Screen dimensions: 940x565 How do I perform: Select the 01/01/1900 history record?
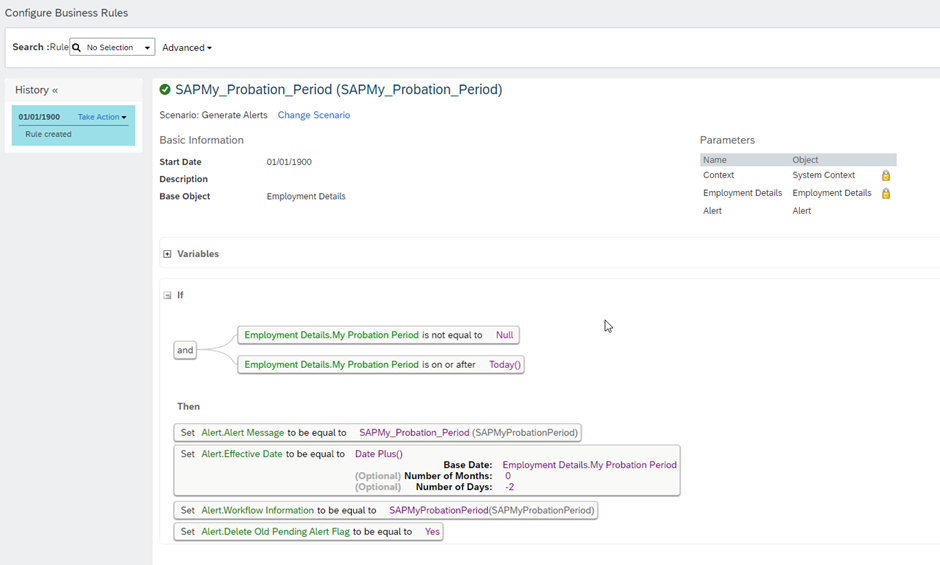pyautogui.click(x=73, y=125)
